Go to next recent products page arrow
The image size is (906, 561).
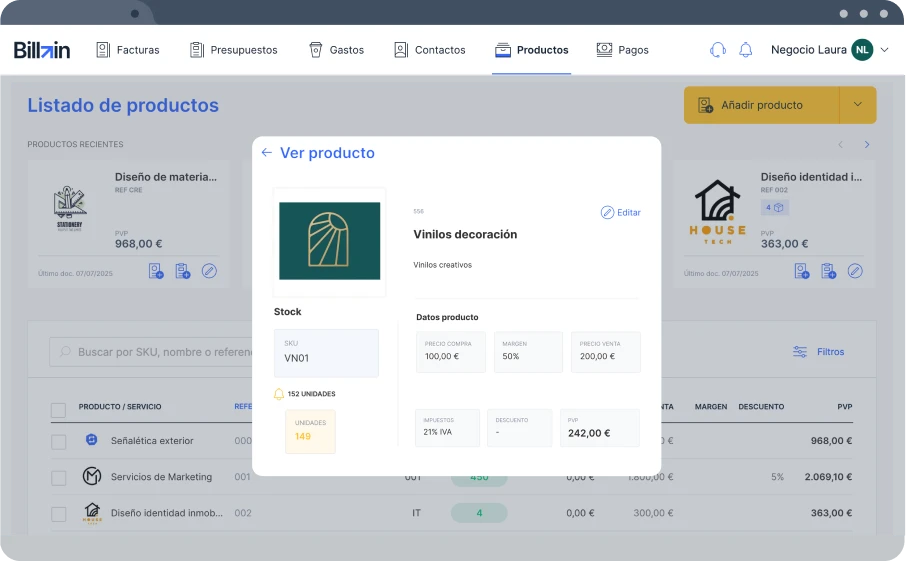tap(866, 145)
